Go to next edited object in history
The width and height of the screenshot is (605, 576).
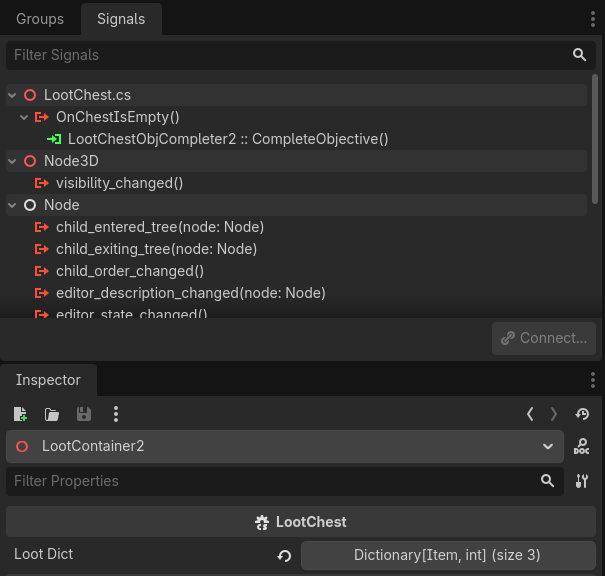[x=554, y=414]
